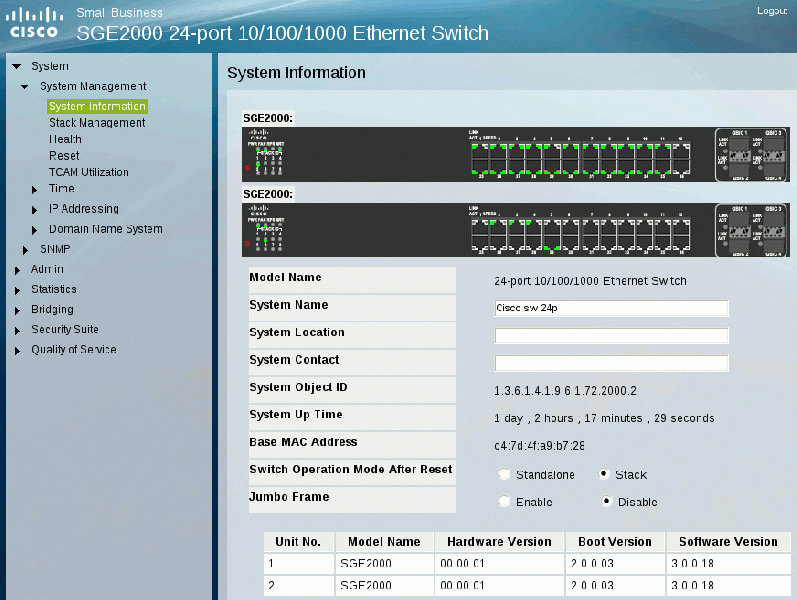Focus the System Contact input field
Screen dimensions: 797x600
click(611, 363)
